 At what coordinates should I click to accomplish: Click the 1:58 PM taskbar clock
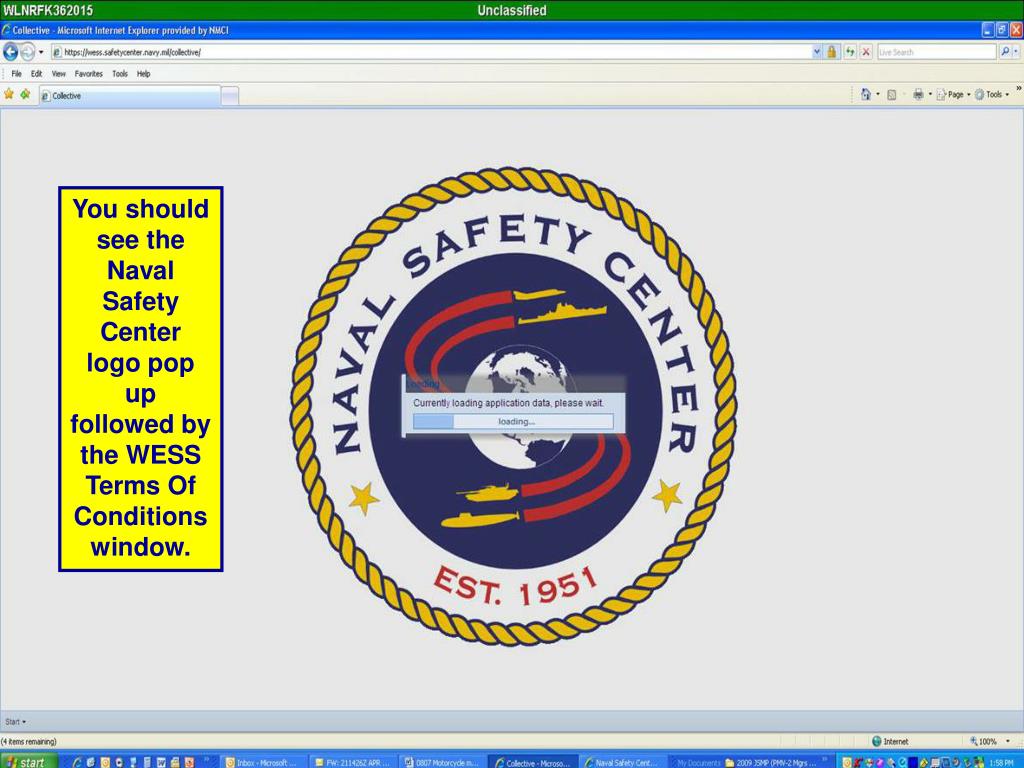coord(1001,762)
